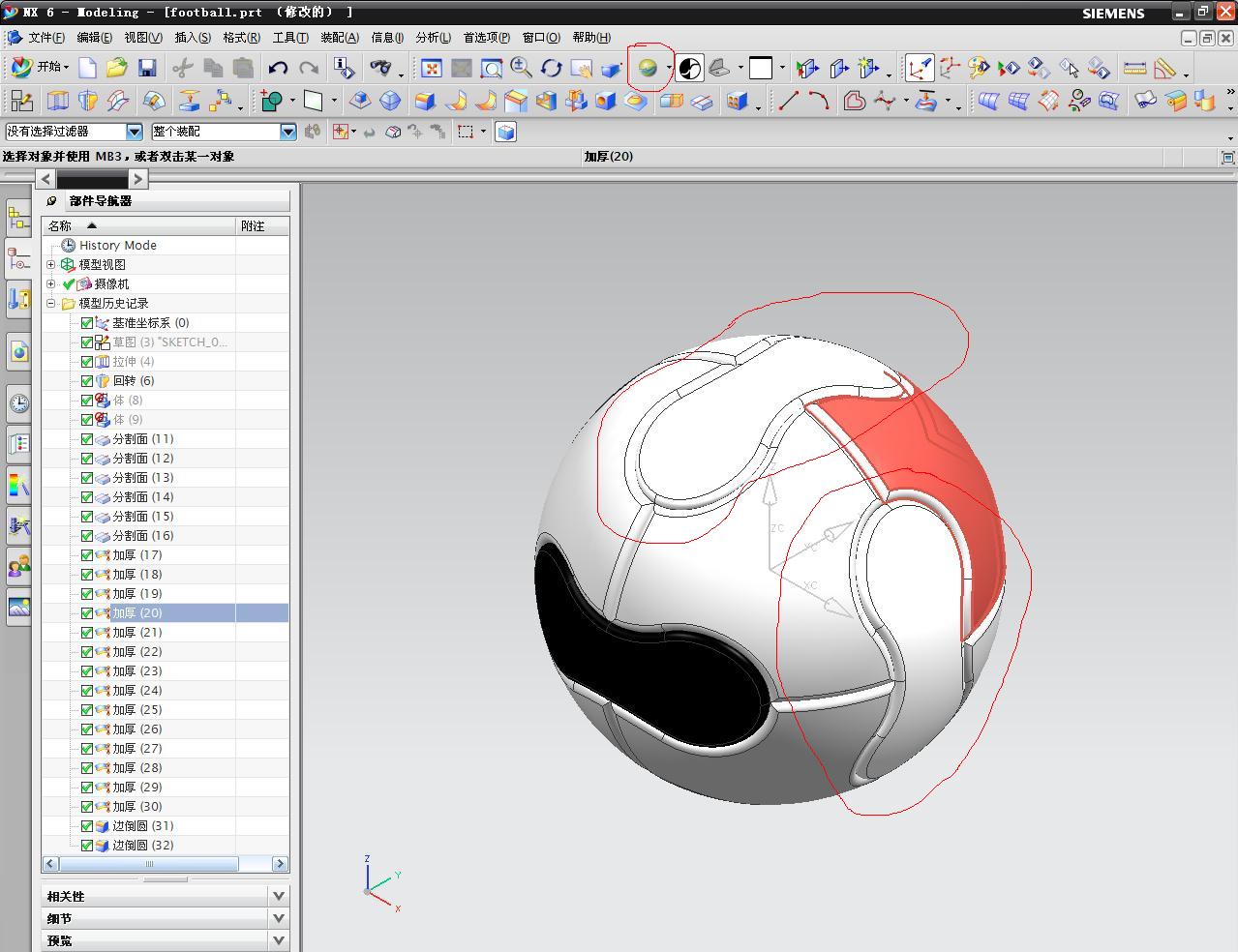Undo the last action
This screenshot has height=952, width=1238.
point(278,68)
